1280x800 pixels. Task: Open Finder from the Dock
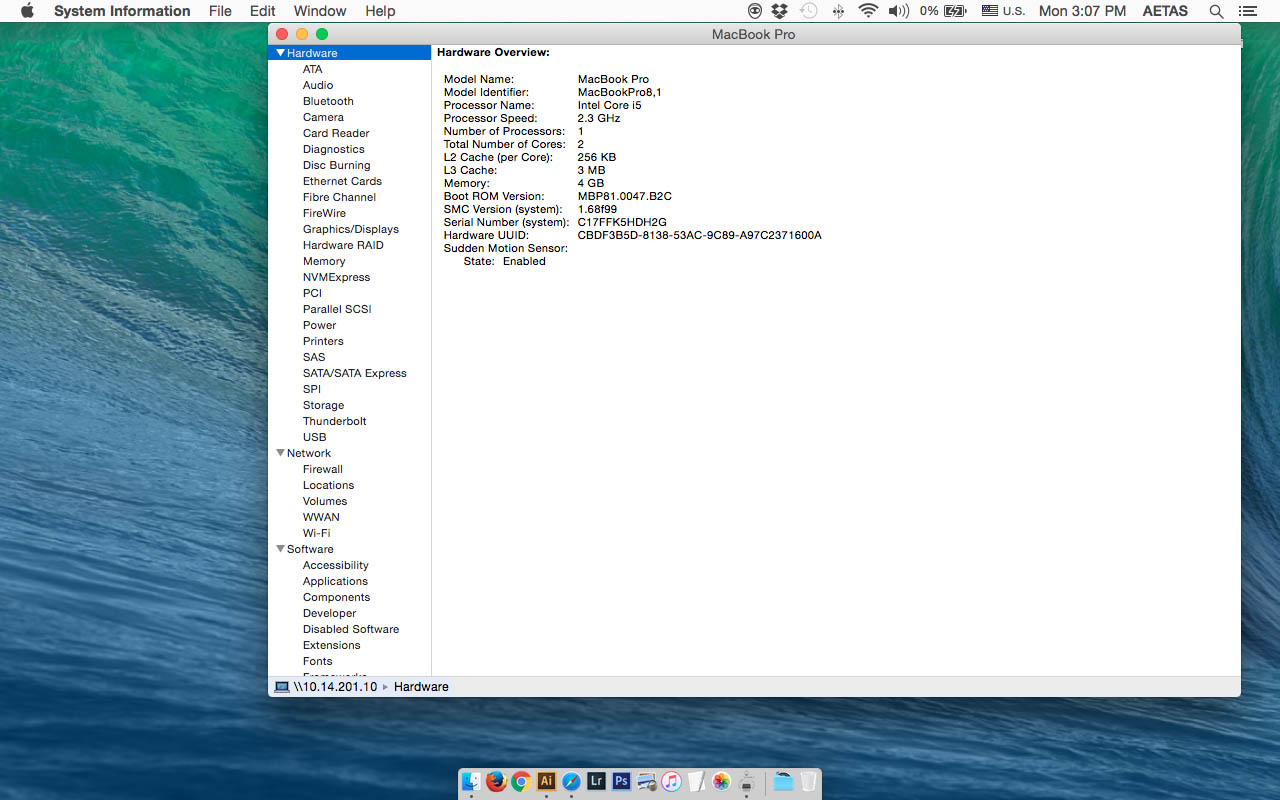pos(471,782)
